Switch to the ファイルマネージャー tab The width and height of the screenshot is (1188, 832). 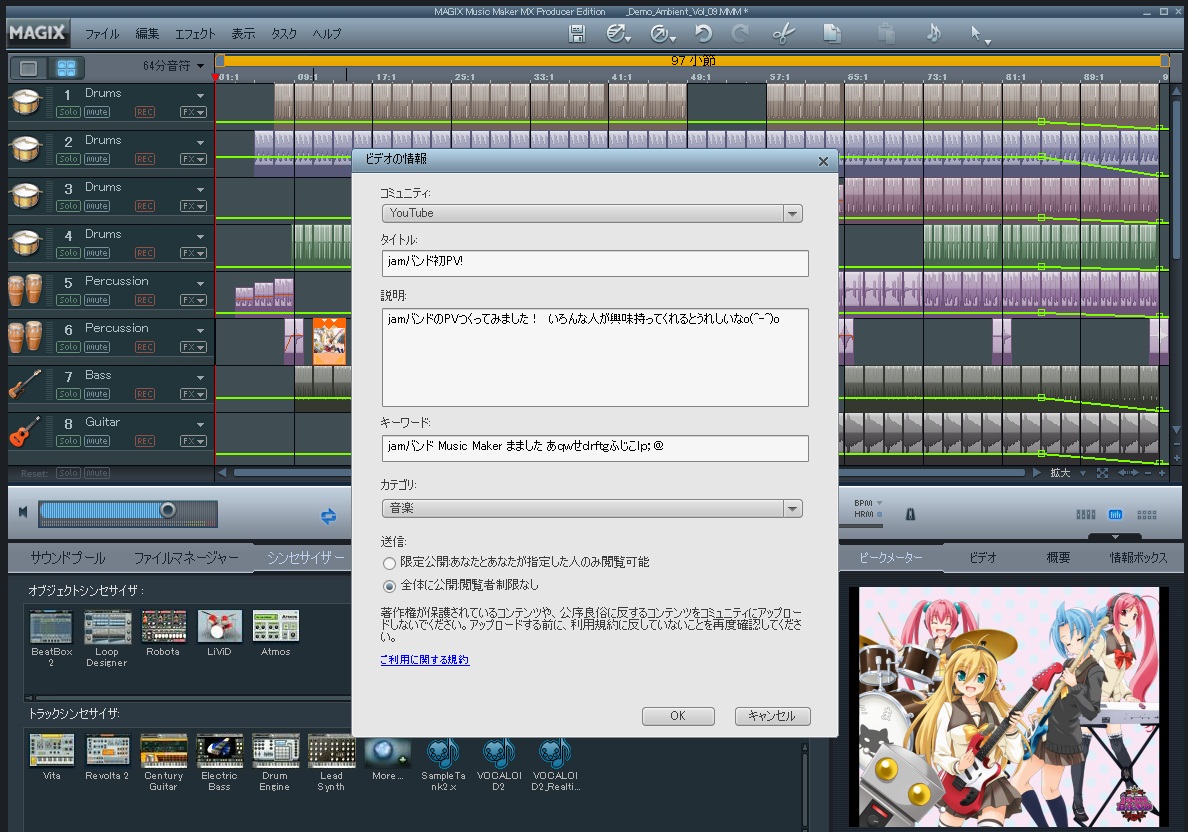(186, 558)
